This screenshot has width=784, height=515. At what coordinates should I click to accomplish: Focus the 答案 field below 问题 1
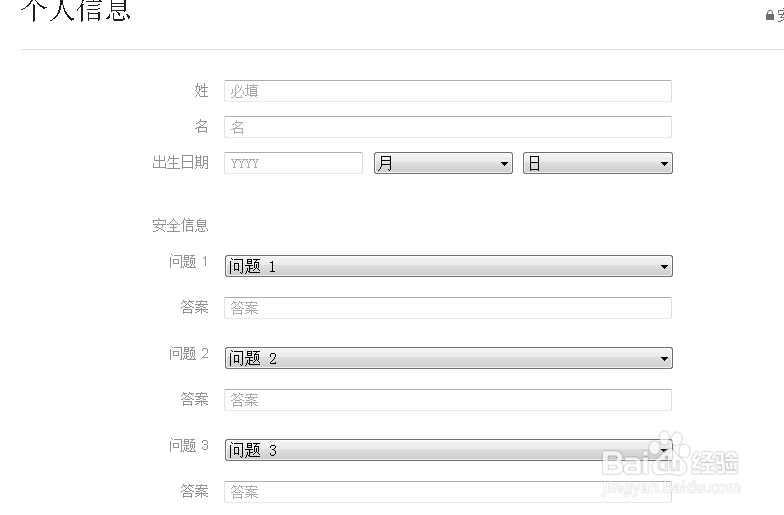(447, 308)
